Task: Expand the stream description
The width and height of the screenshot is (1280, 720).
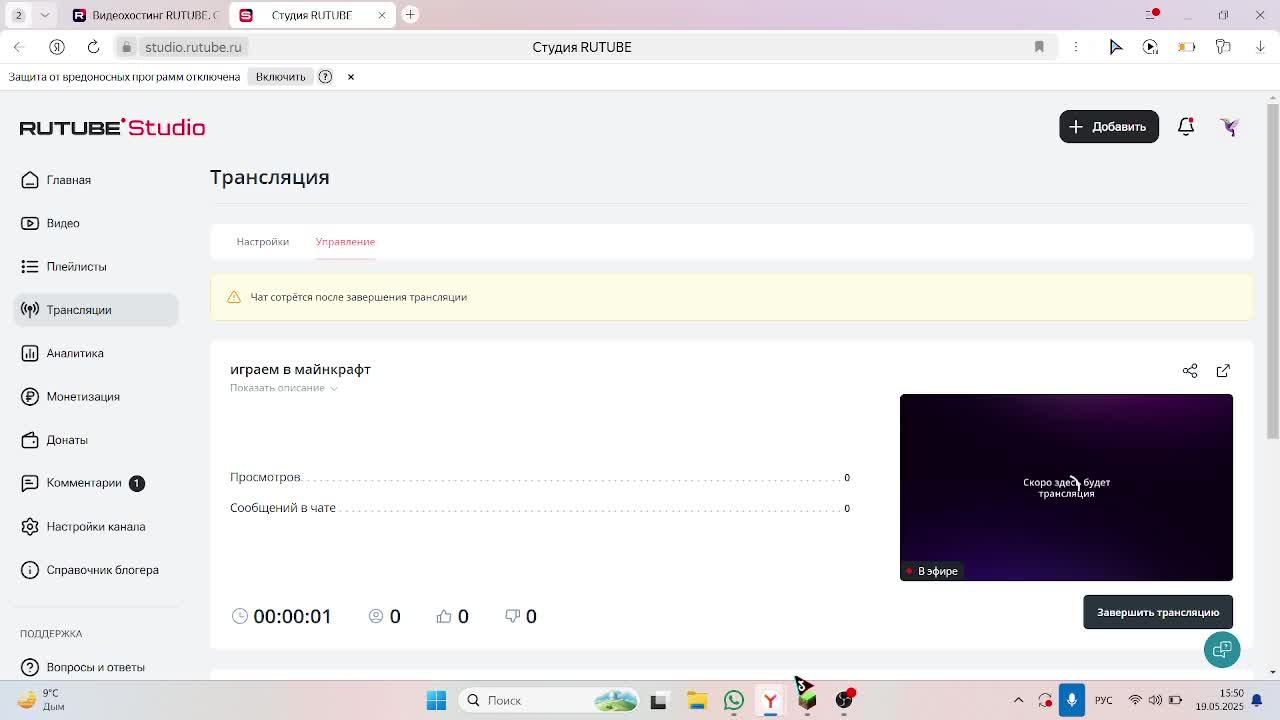Action: pos(284,388)
